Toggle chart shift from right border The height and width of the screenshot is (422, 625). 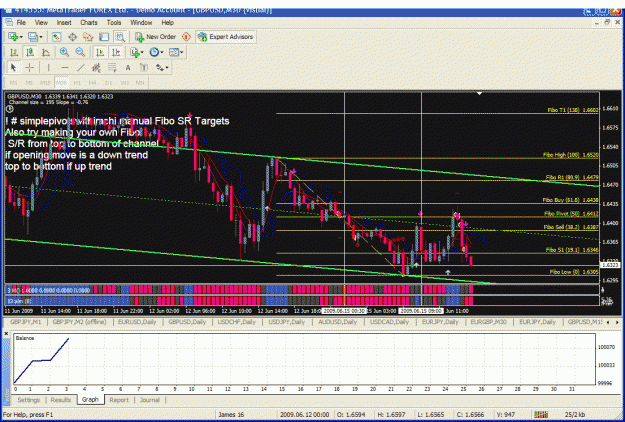[116, 52]
